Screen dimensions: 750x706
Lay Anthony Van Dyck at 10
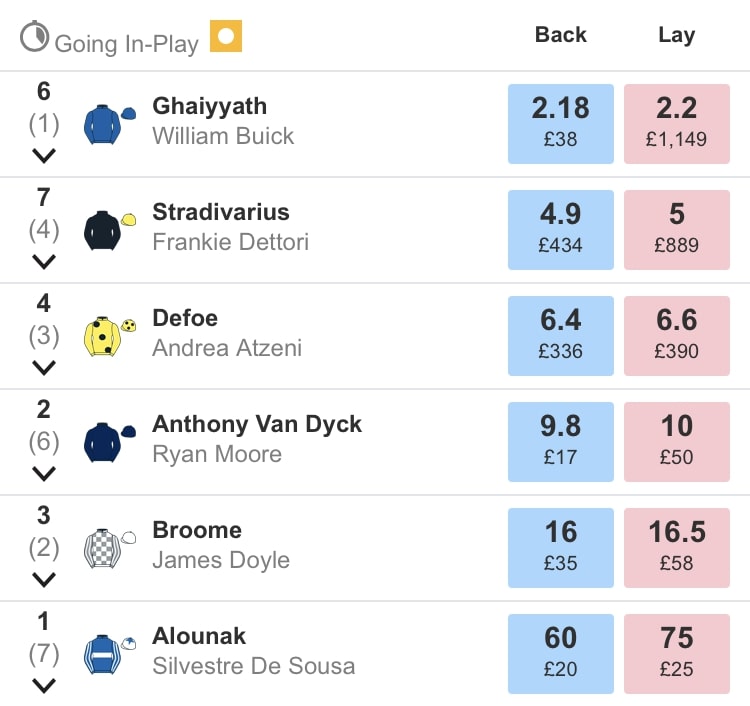(x=676, y=441)
